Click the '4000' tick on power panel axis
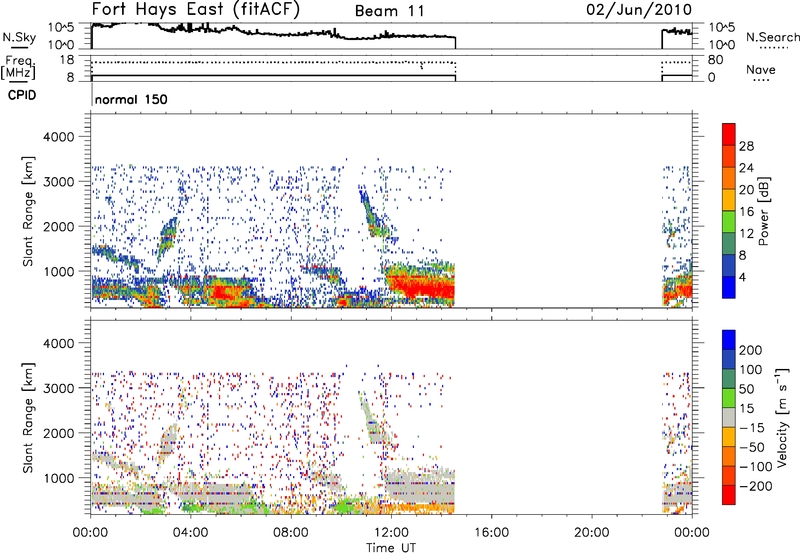The height and width of the screenshot is (554, 800). point(58,137)
